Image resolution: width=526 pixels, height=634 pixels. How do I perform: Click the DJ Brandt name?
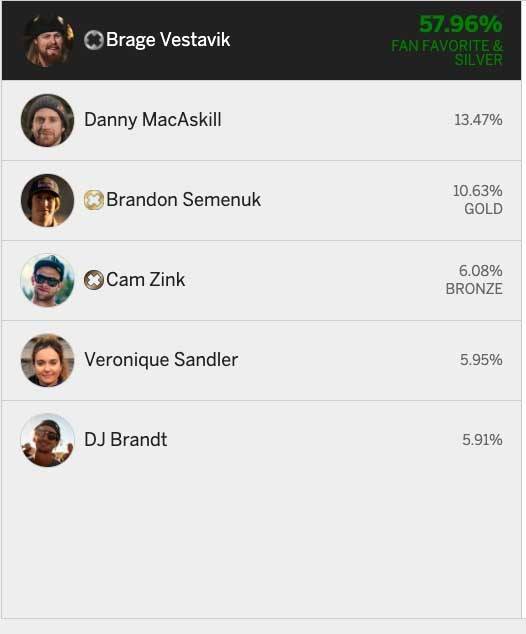pos(125,440)
